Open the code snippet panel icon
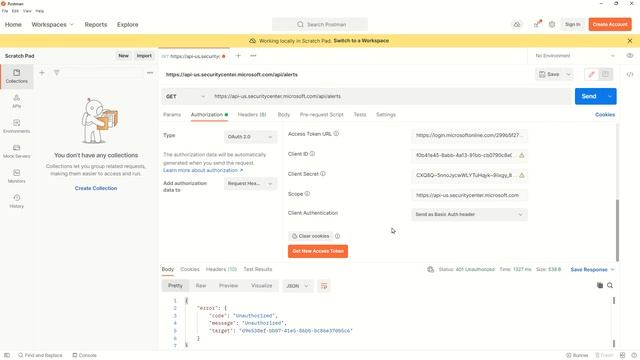 [630, 74]
